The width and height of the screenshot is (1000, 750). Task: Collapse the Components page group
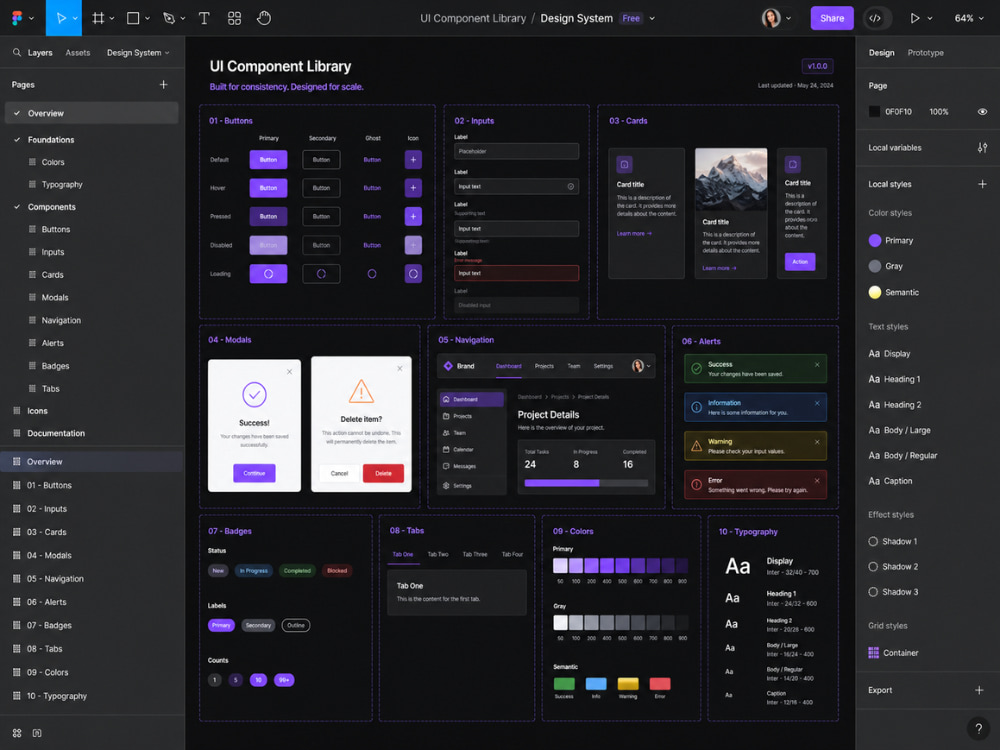[17, 207]
